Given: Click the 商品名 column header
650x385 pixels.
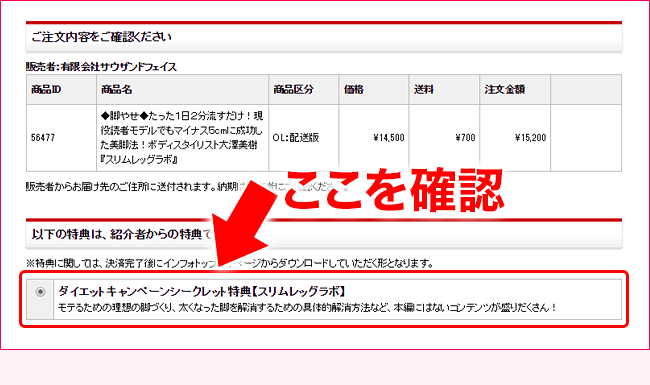Looking at the screenshot, I should pos(182,90).
